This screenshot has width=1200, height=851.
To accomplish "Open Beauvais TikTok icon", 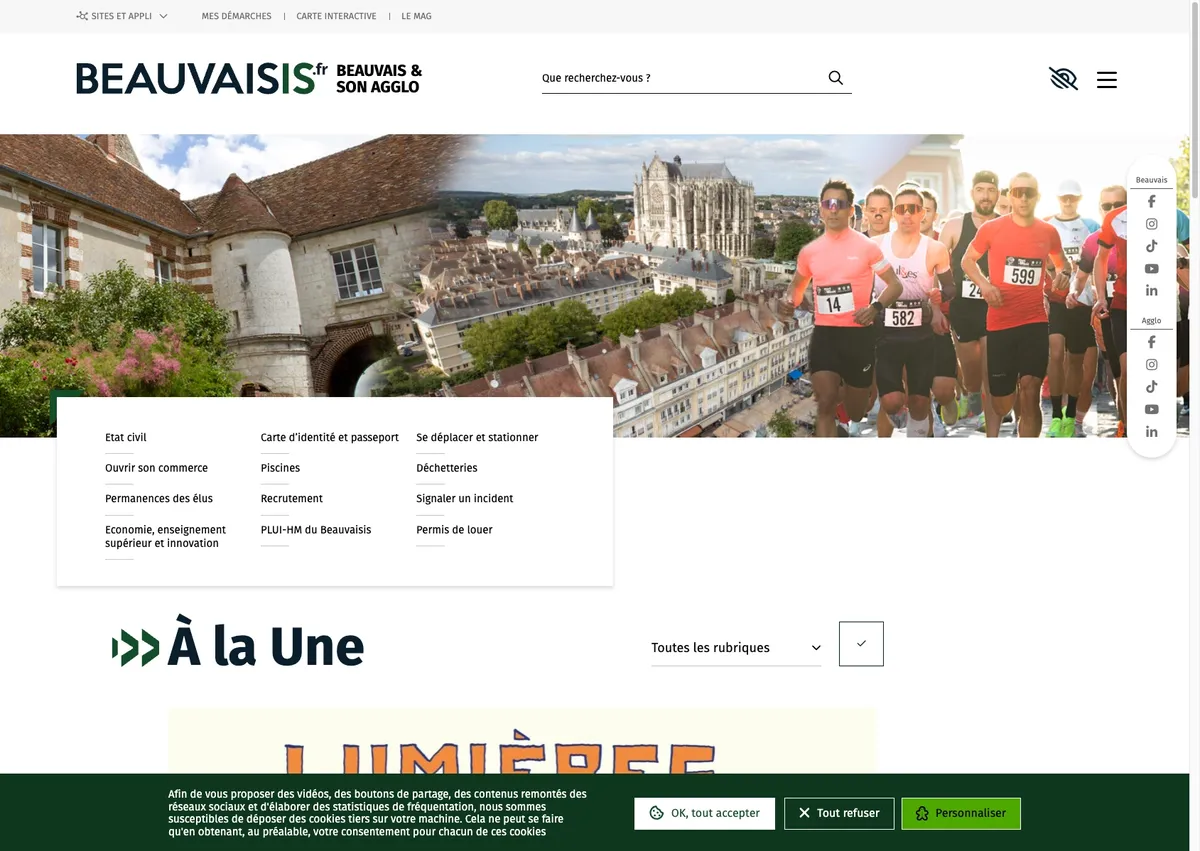I will pos(1151,246).
